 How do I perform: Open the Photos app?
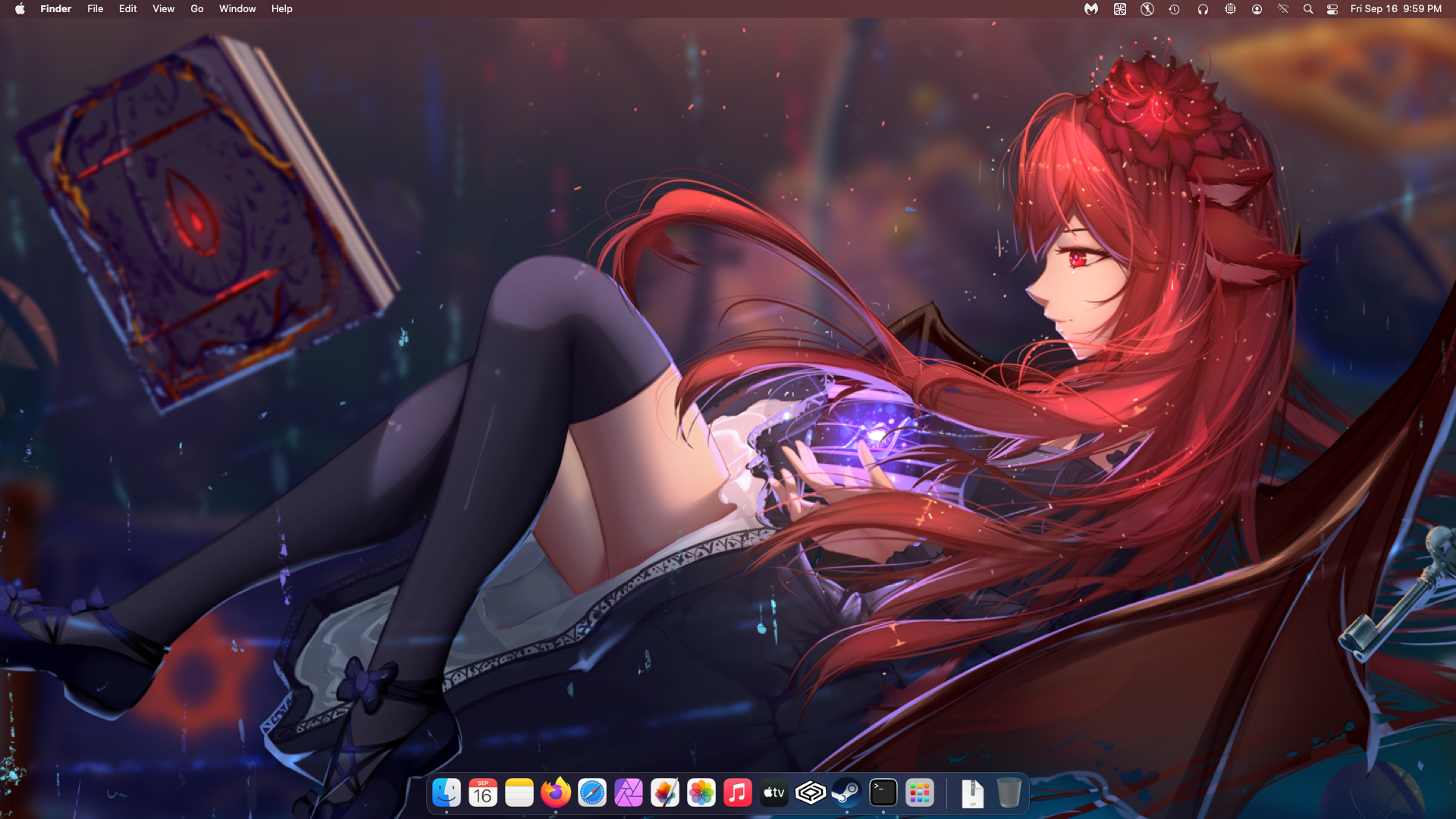701,793
